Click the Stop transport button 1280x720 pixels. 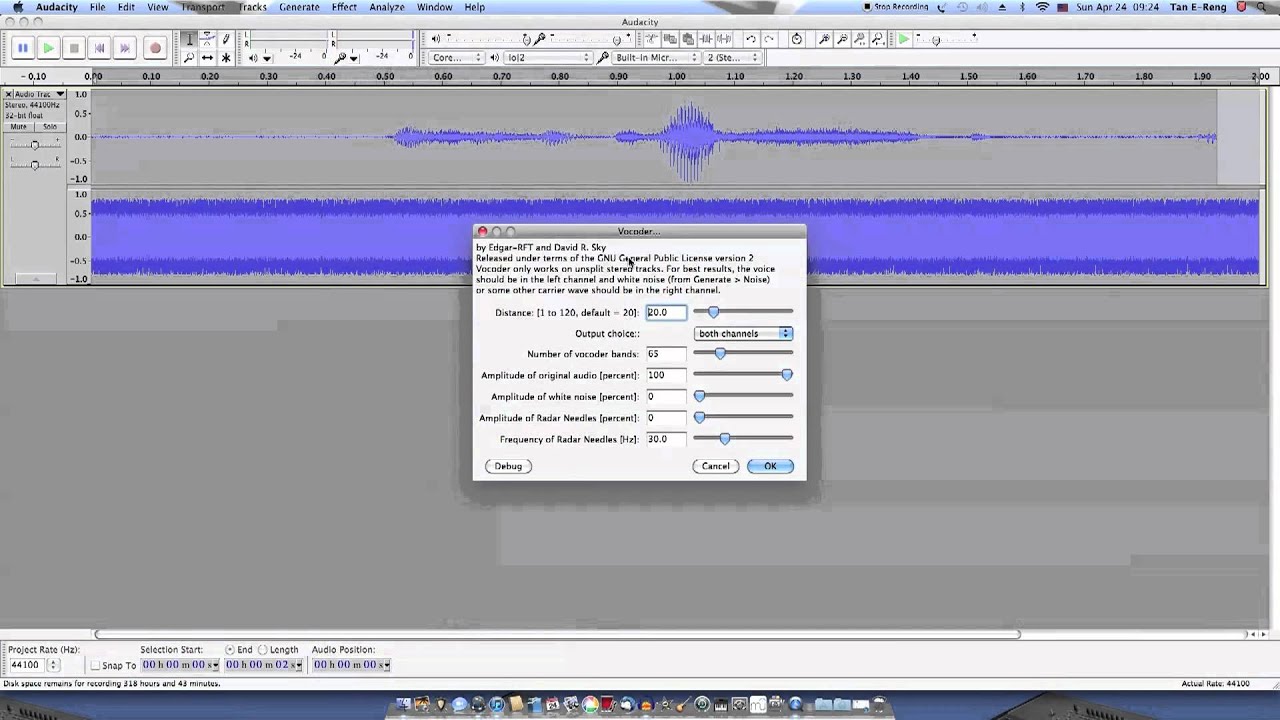click(x=74, y=47)
